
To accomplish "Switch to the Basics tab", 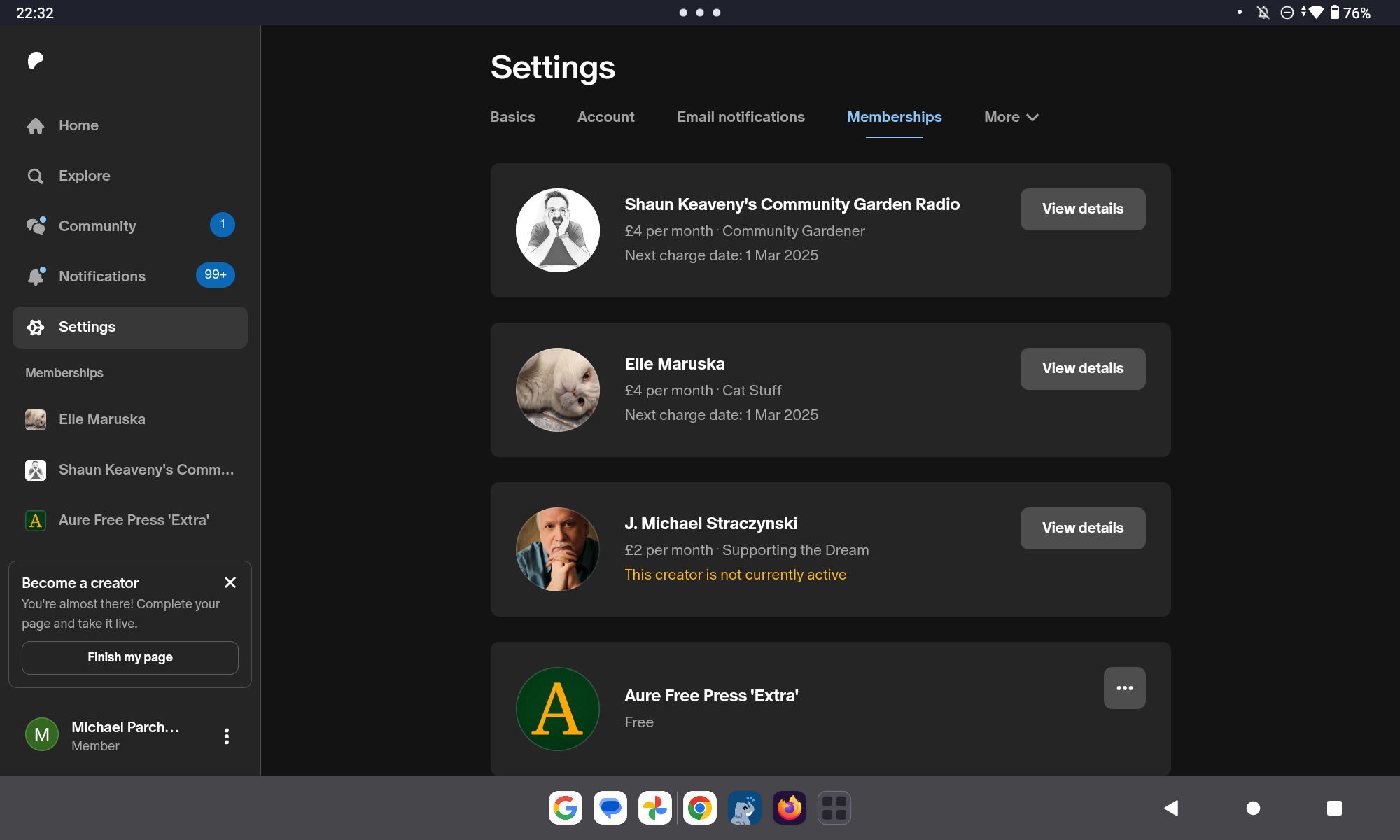I will click(512, 117).
